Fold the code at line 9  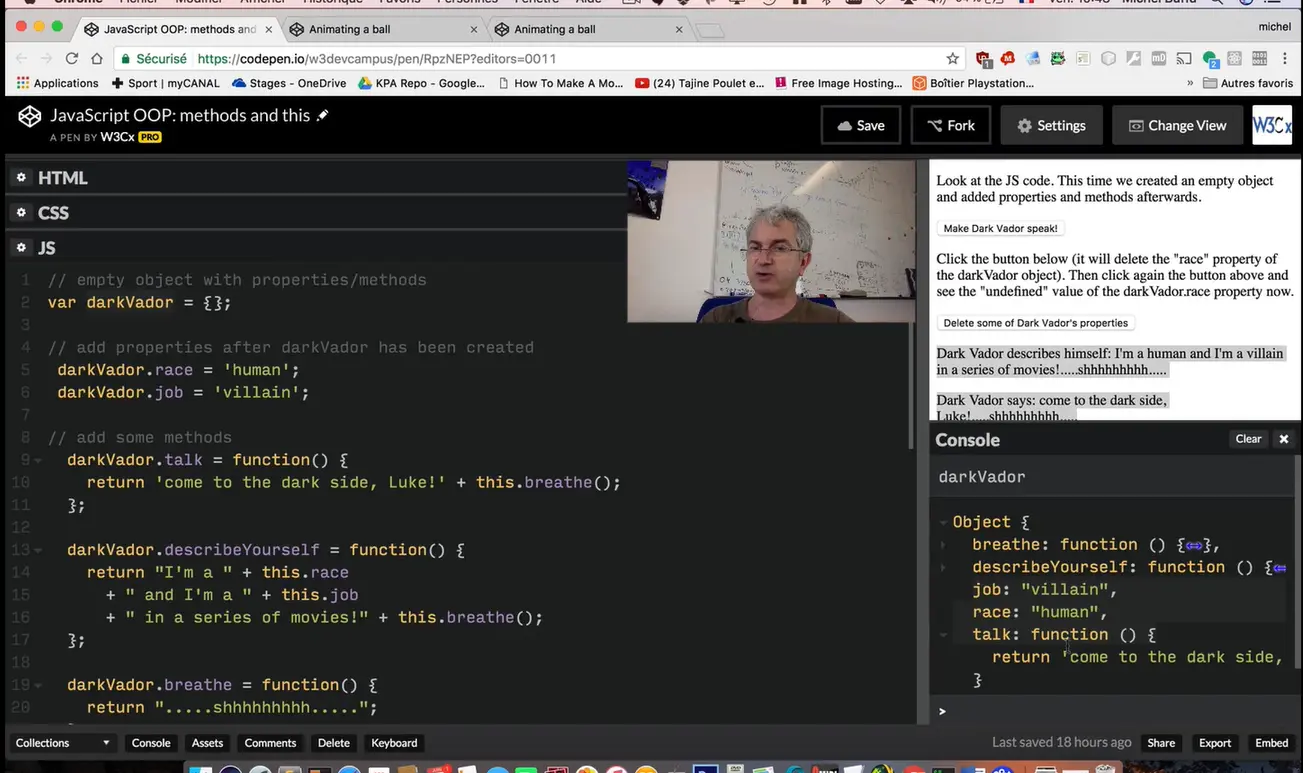click(38, 461)
